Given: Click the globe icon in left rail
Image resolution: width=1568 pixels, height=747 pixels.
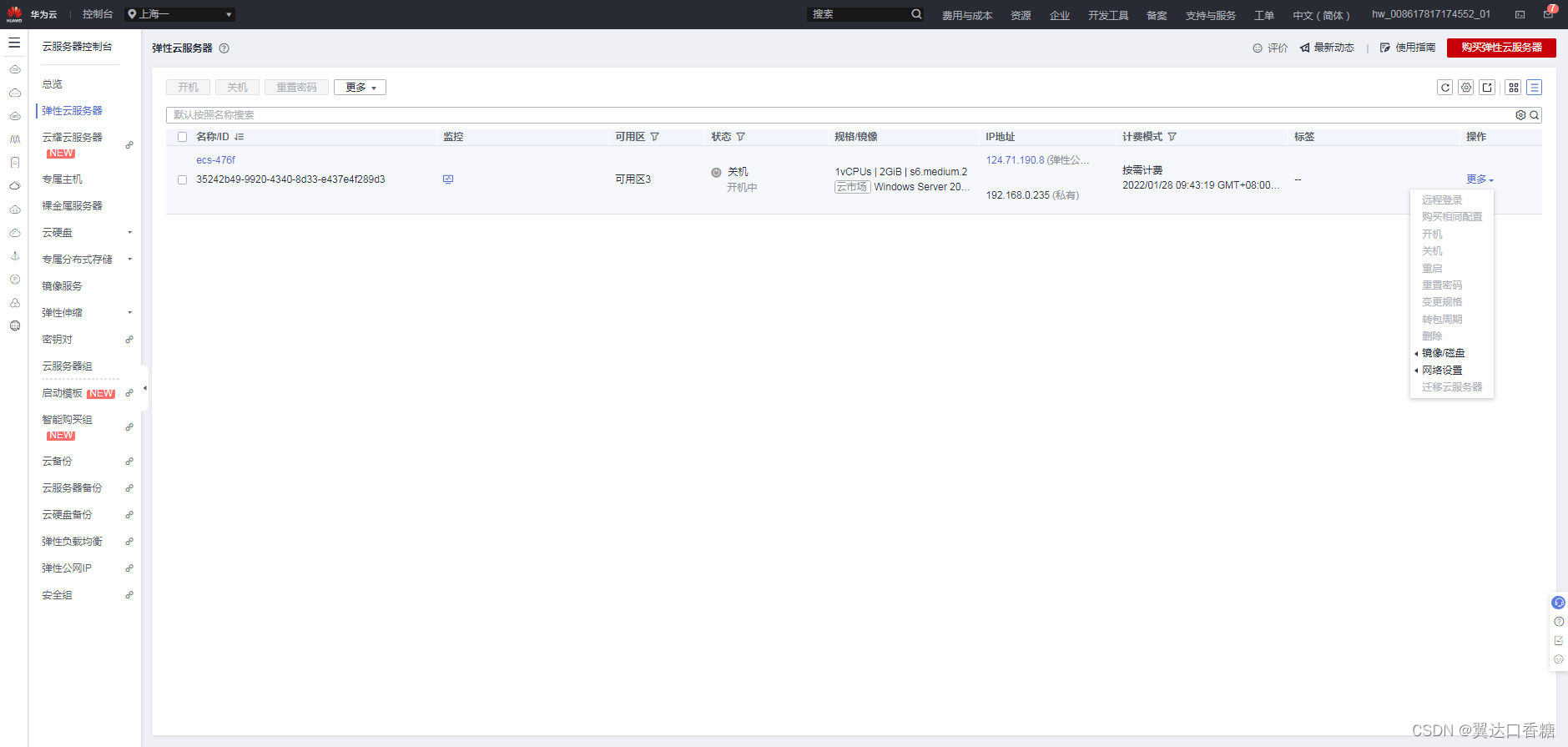Looking at the screenshot, I should (14, 326).
